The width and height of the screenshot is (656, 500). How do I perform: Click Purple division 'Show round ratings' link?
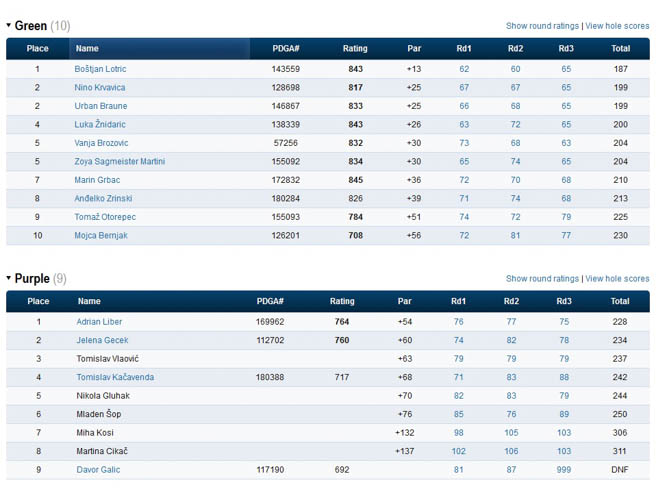(542, 279)
